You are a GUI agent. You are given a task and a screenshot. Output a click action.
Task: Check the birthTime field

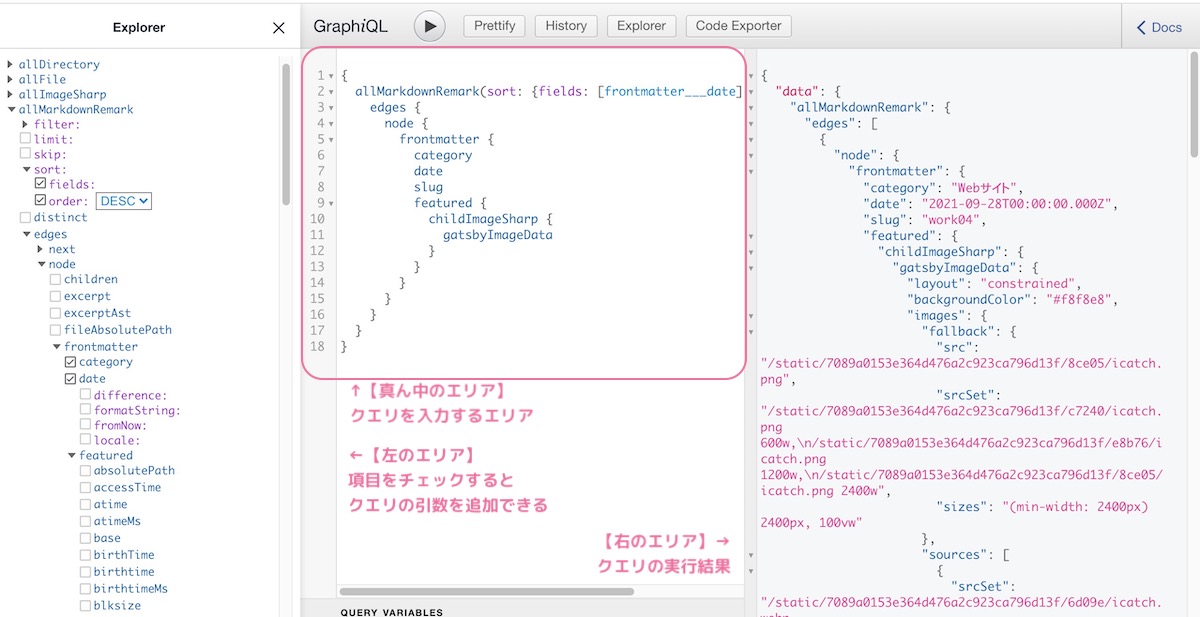[x=86, y=555]
